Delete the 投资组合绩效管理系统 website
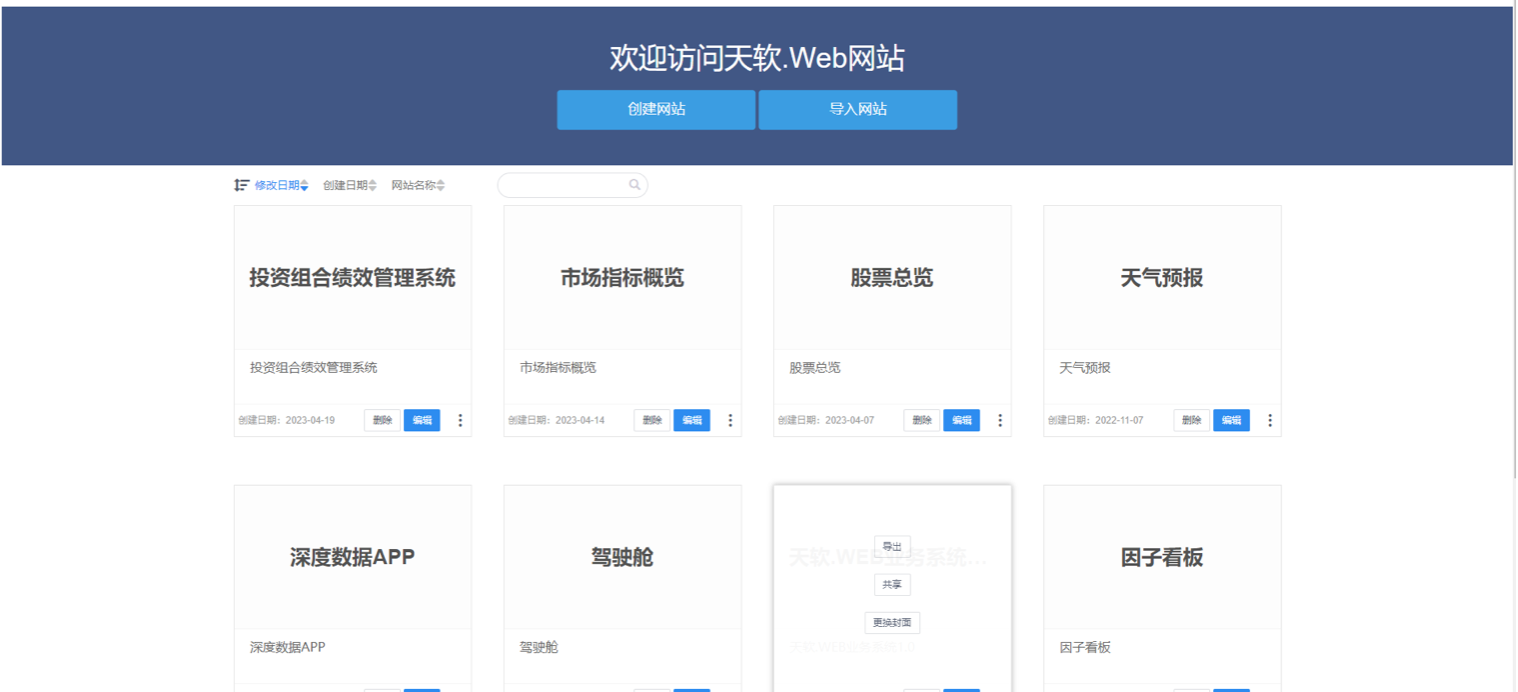This screenshot has width=1518, height=692. click(382, 421)
